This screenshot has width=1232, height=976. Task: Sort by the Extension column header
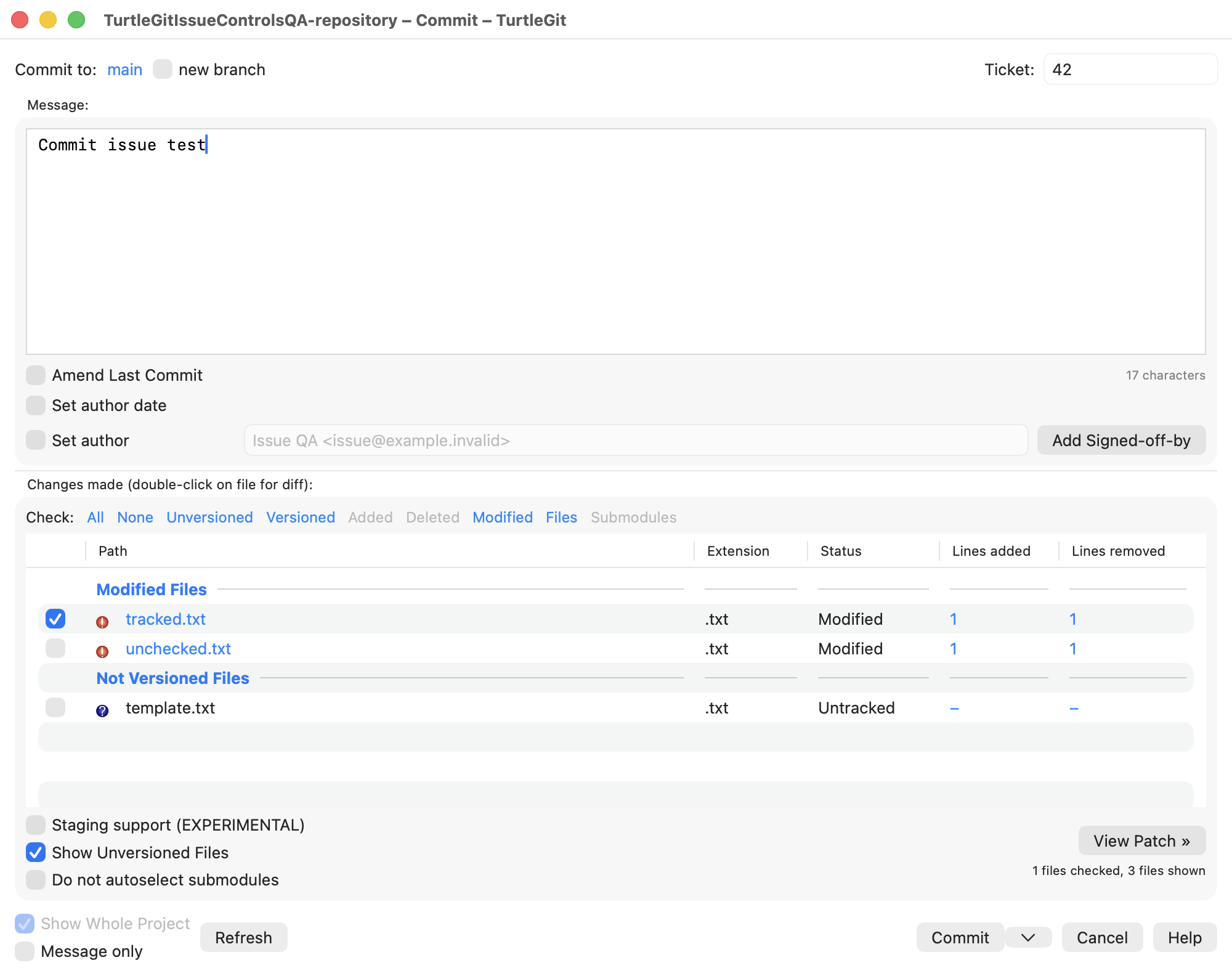tap(751, 551)
